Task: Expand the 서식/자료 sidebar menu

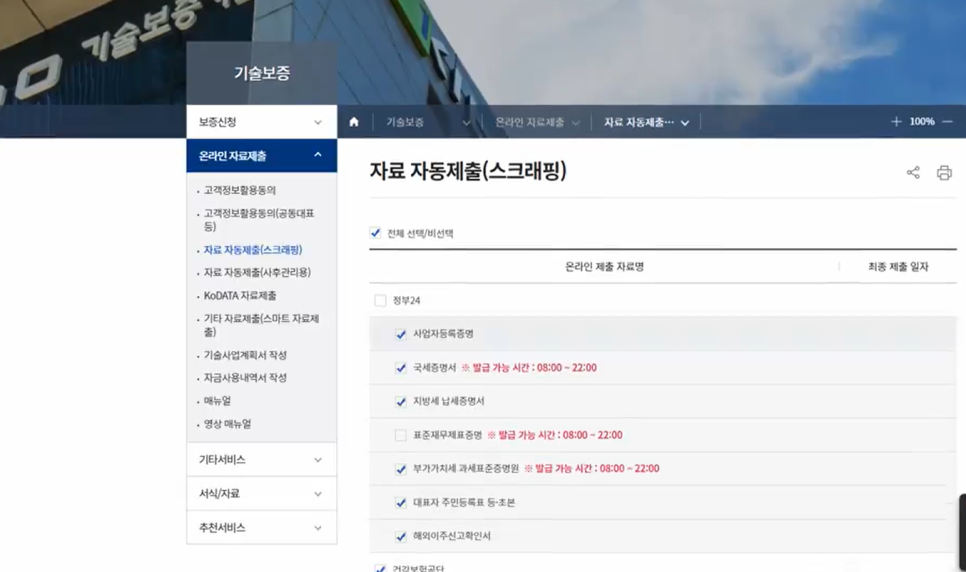Action: coord(261,493)
